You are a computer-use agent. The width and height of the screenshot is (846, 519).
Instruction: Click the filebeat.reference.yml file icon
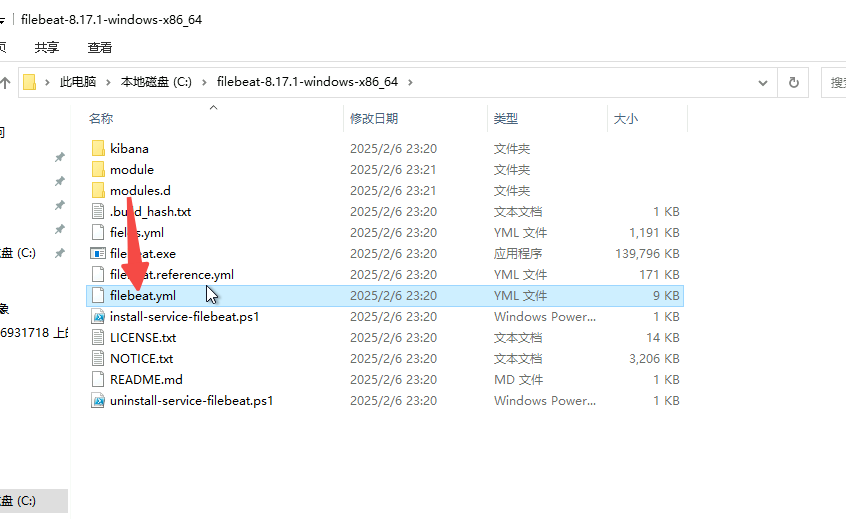coord(98,275)
